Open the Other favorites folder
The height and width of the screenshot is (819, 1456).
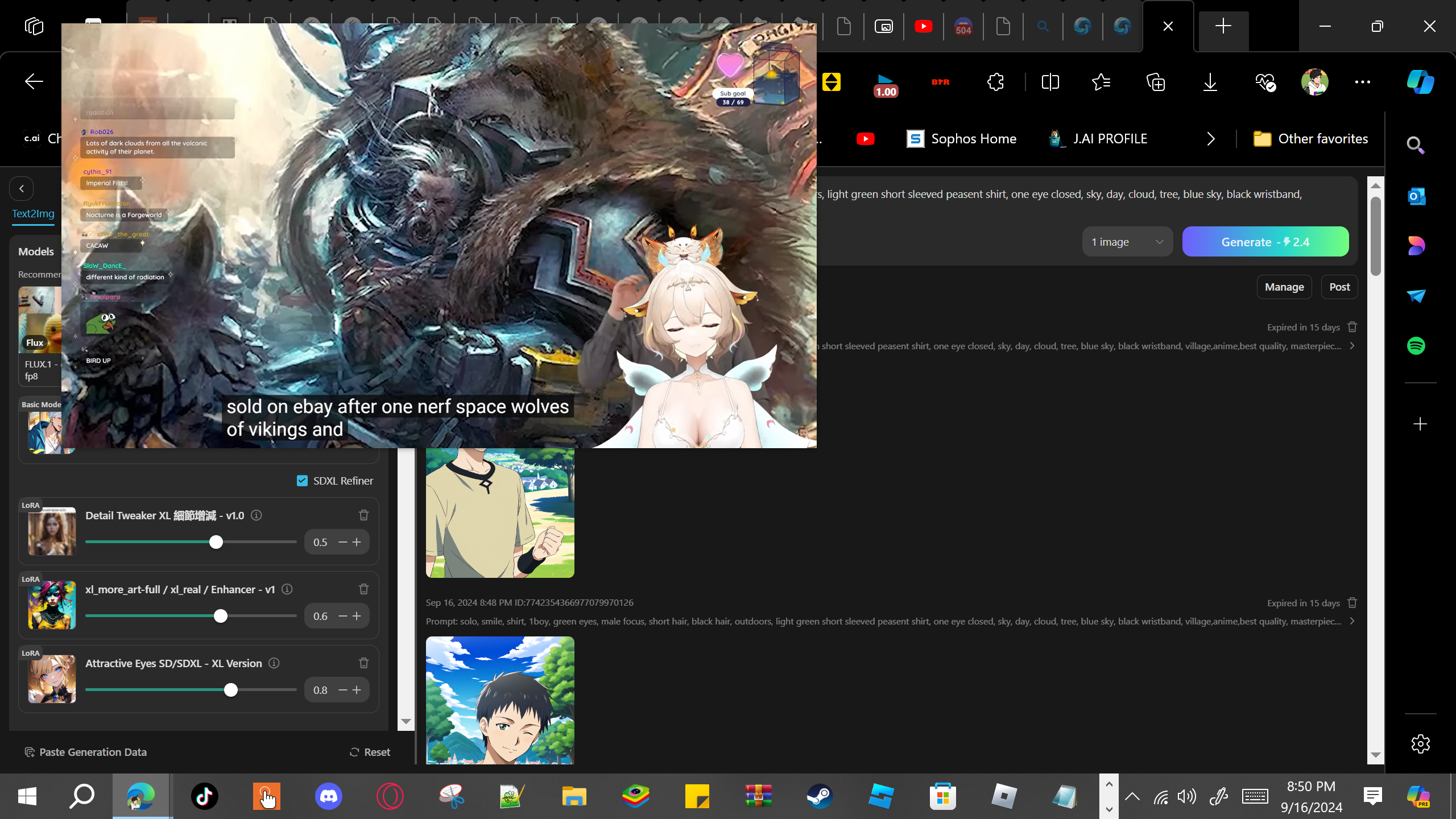click(x=1310, y=139)
